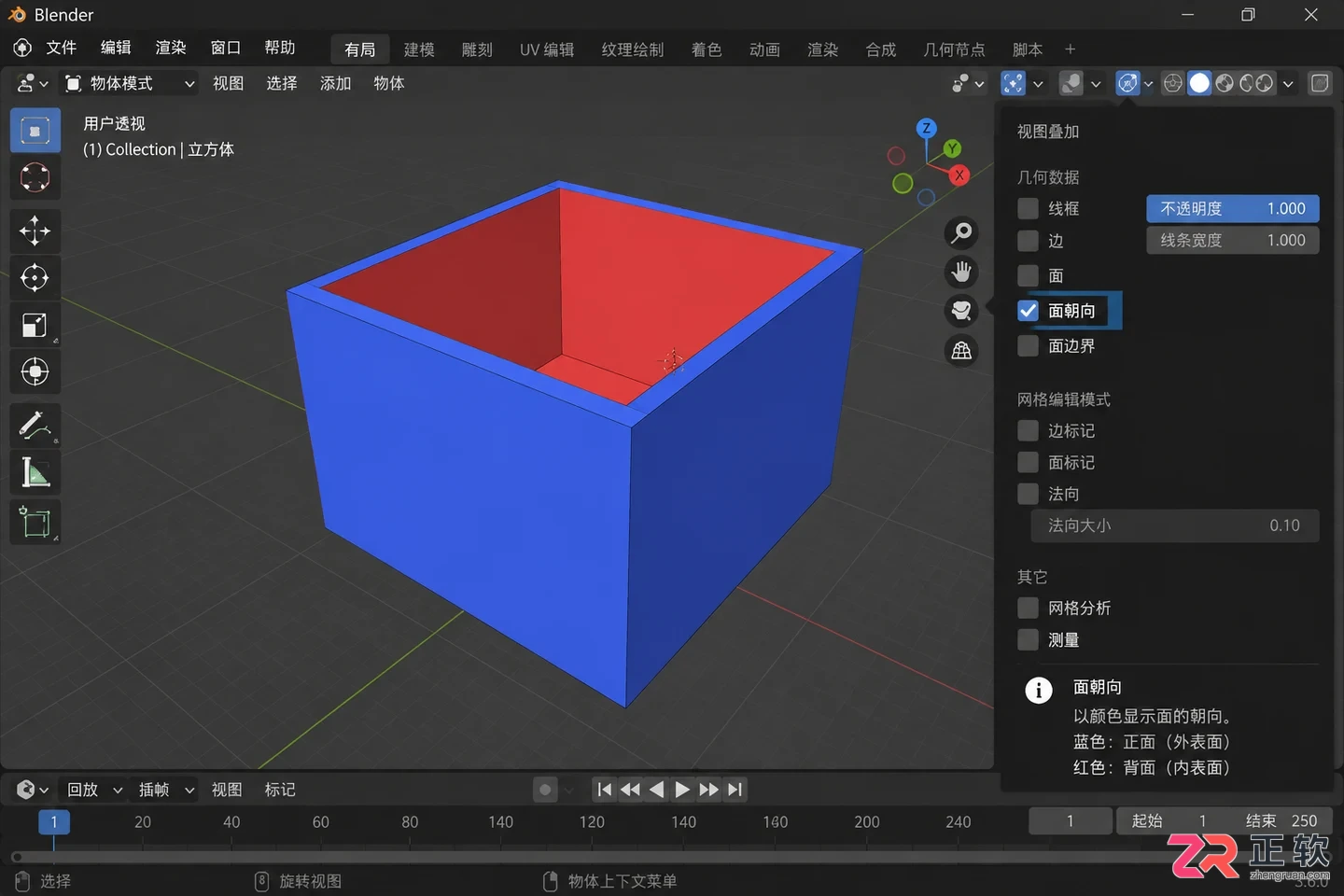The width and height of the screenshot is (1344, 896).
Task: Select the Scale tool
Action: pos(35,325)
